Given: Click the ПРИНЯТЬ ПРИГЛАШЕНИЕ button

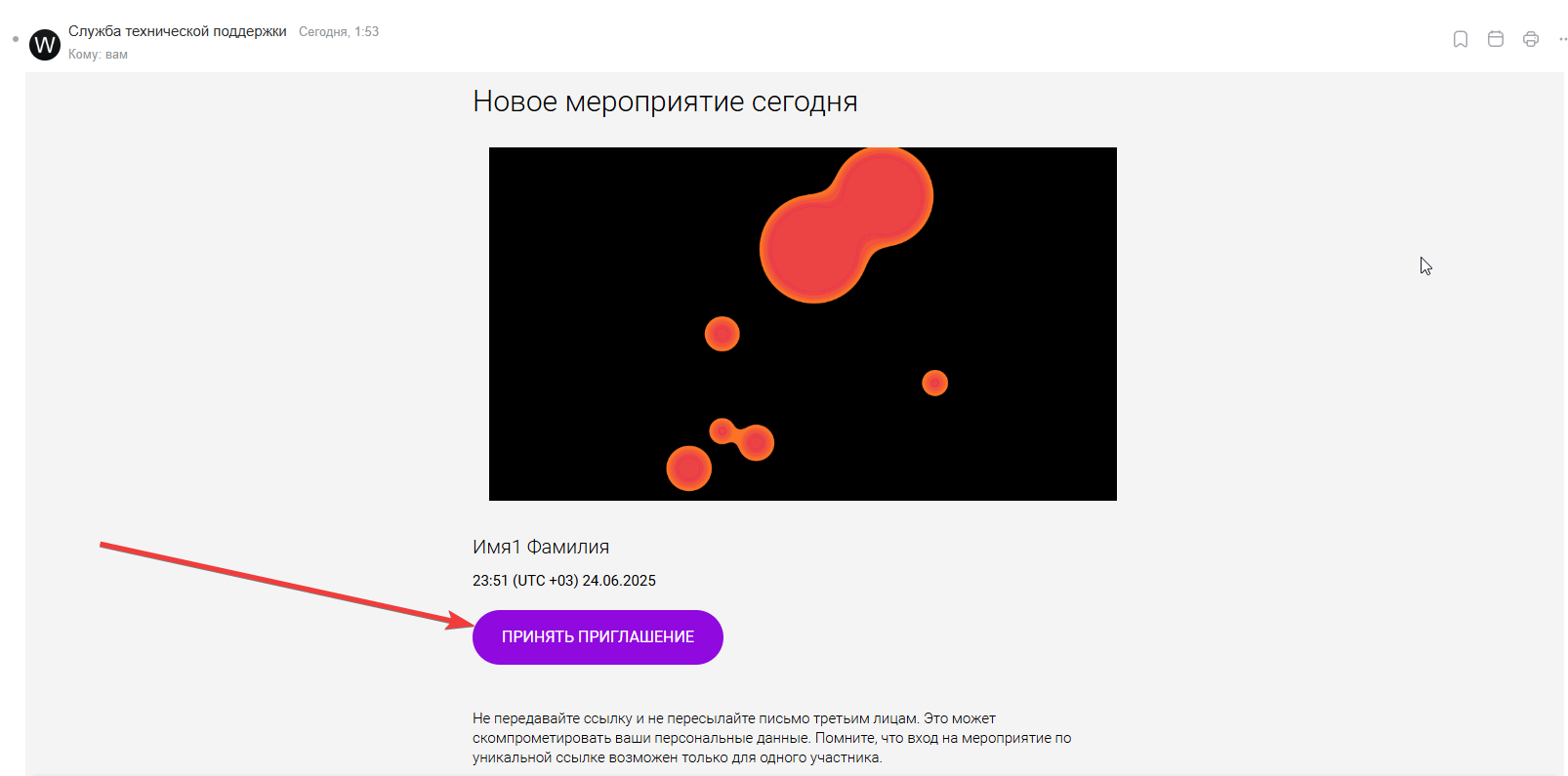Looking at the screenshot, I should (x=598, y=637).
